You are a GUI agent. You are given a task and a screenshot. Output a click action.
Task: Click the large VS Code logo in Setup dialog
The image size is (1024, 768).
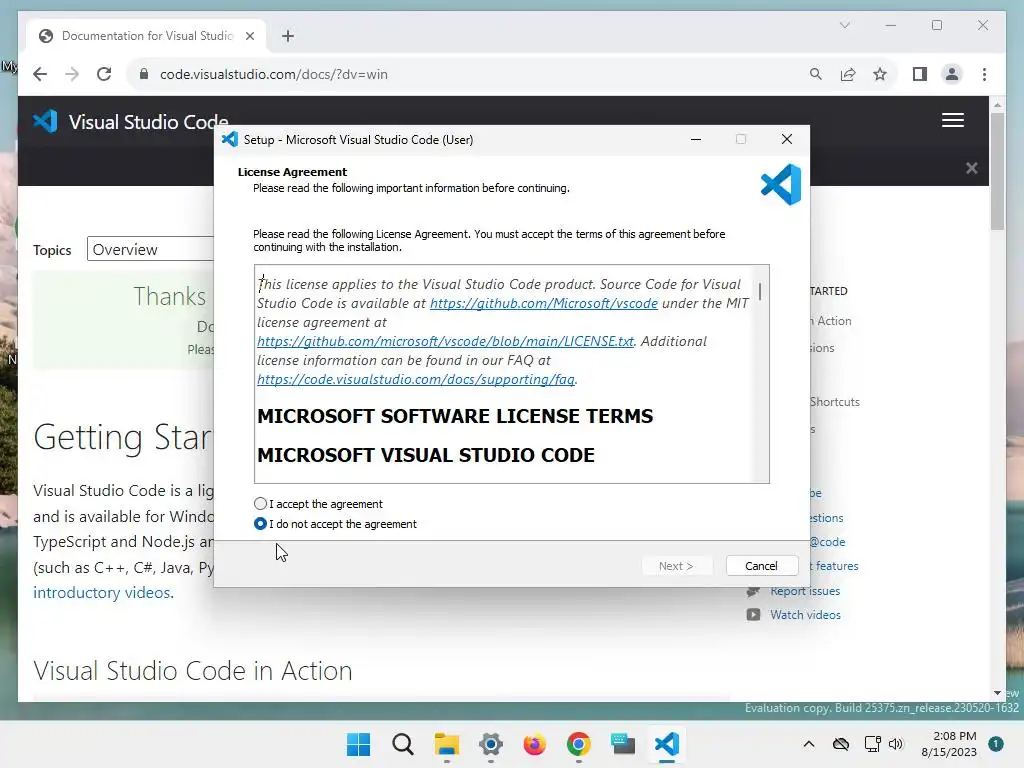pyautogui.click(x=781, y=184)
